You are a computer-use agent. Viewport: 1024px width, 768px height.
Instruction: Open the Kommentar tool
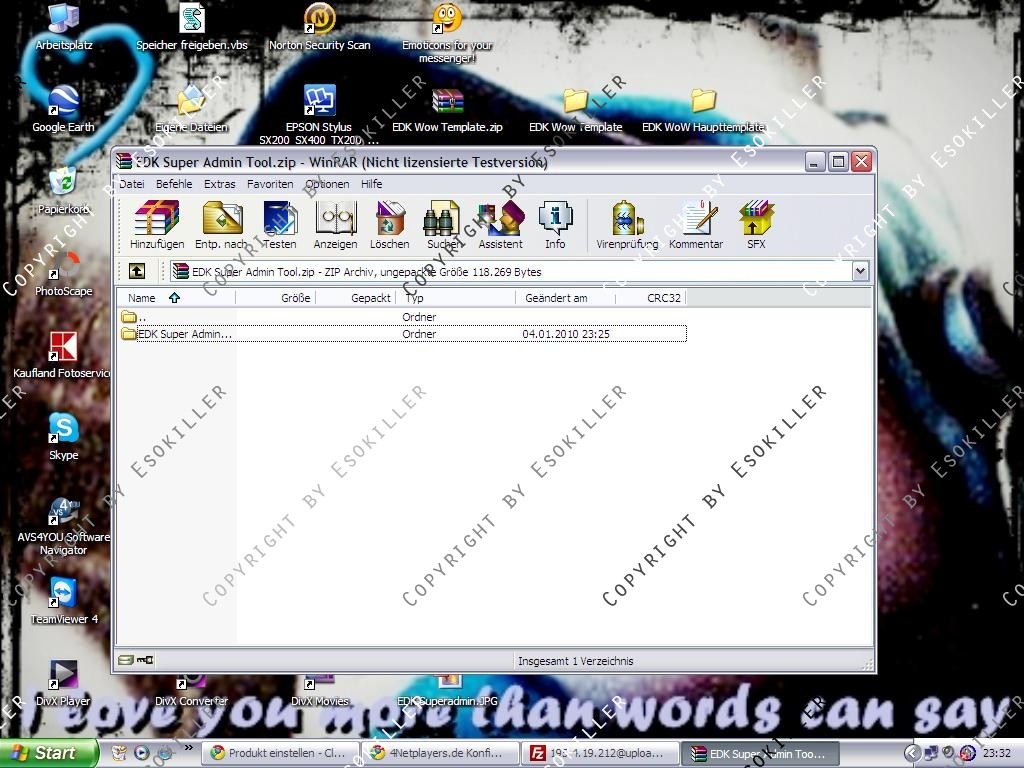pos(696,225)
